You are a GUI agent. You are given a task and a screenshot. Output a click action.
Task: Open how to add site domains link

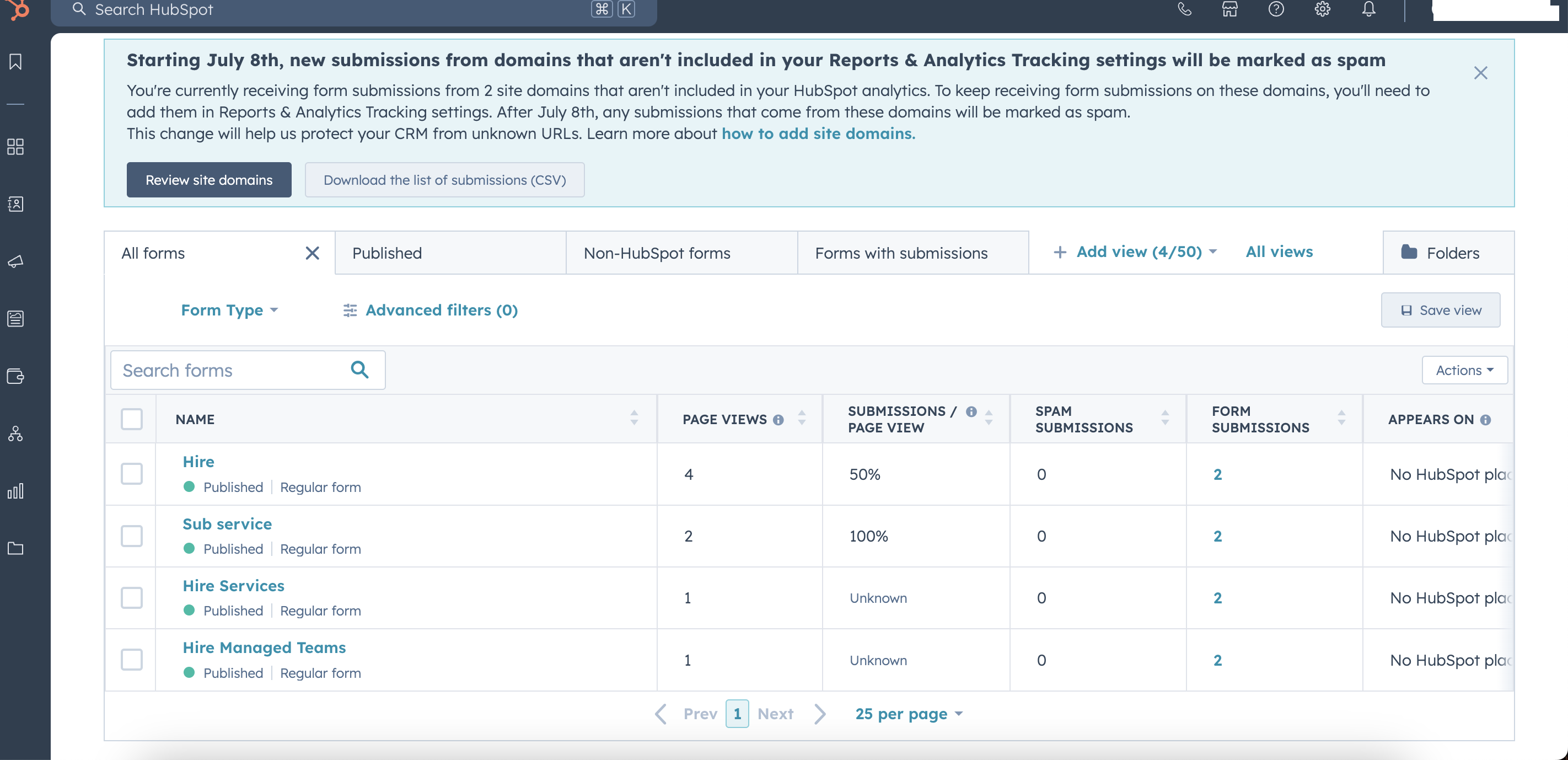(x=818, y=133)
